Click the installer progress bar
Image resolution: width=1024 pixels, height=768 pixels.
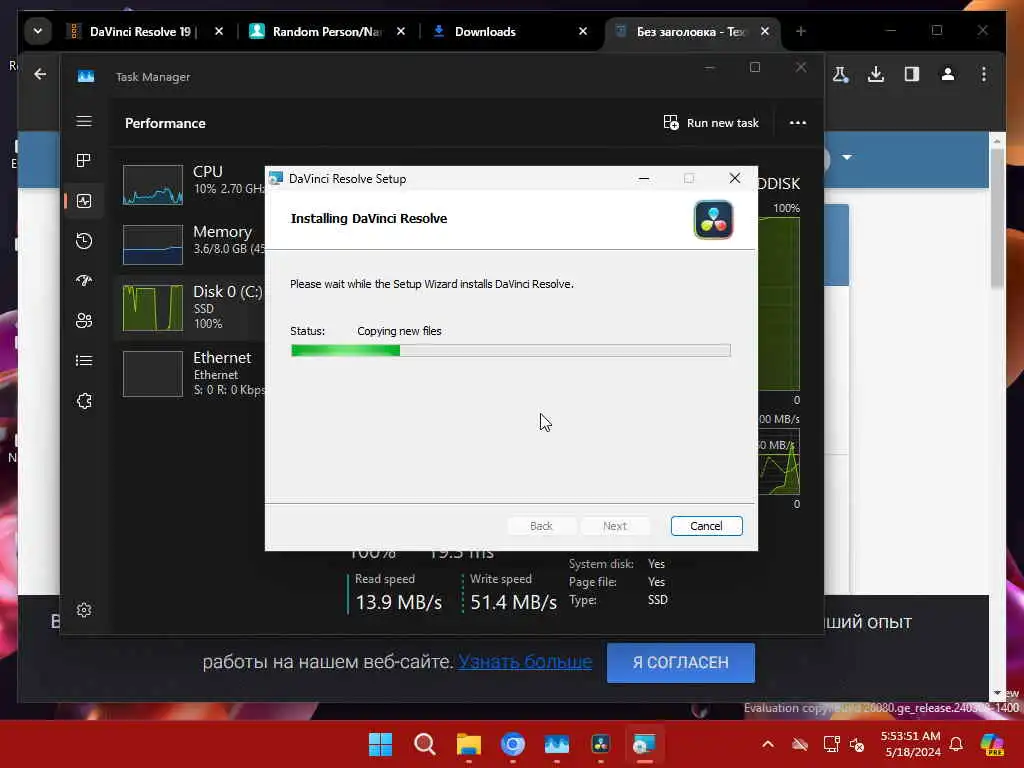point(511,351)
